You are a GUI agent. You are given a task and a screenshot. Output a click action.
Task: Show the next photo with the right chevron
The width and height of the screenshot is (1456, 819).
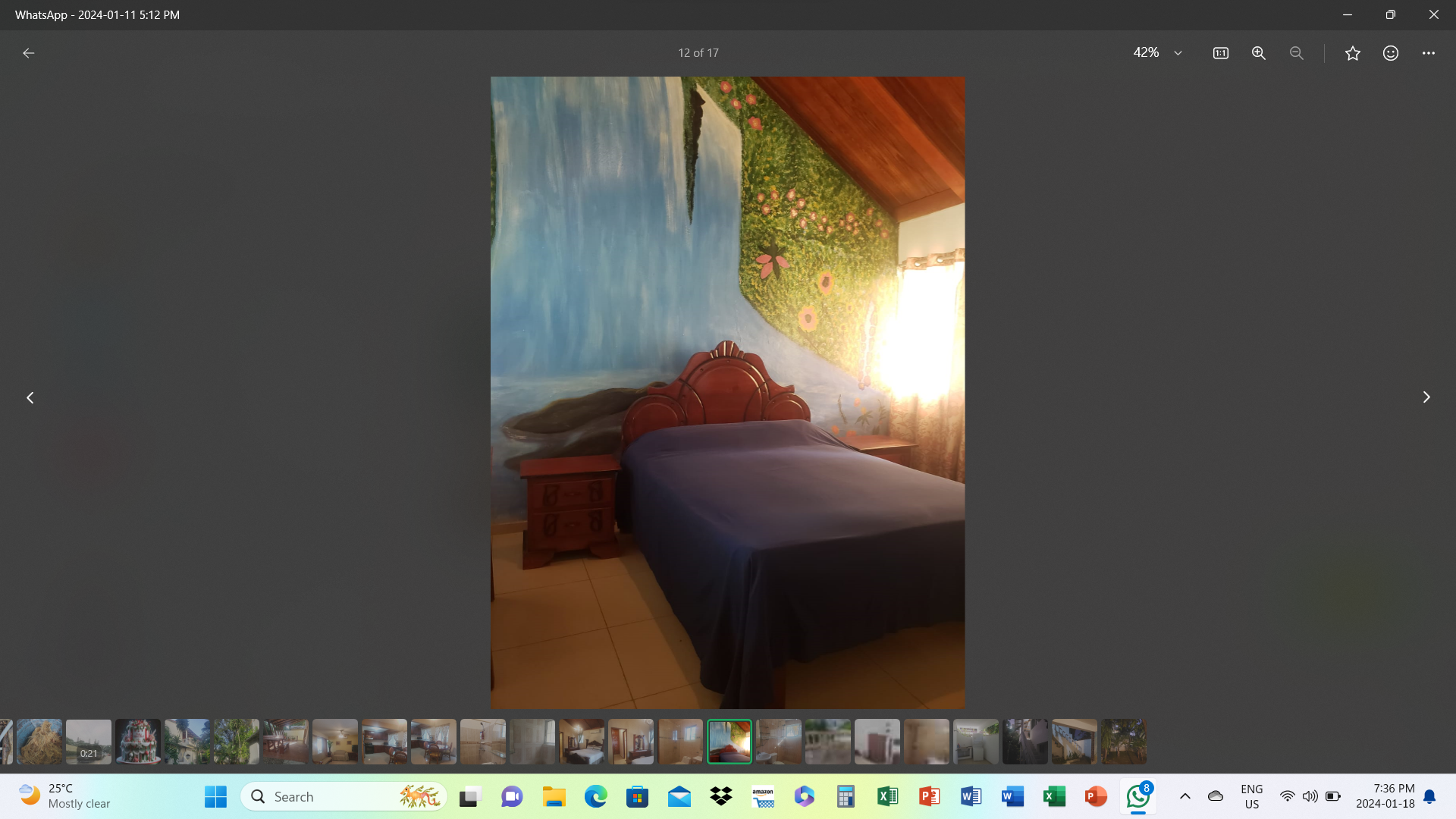coord(1426,397)
